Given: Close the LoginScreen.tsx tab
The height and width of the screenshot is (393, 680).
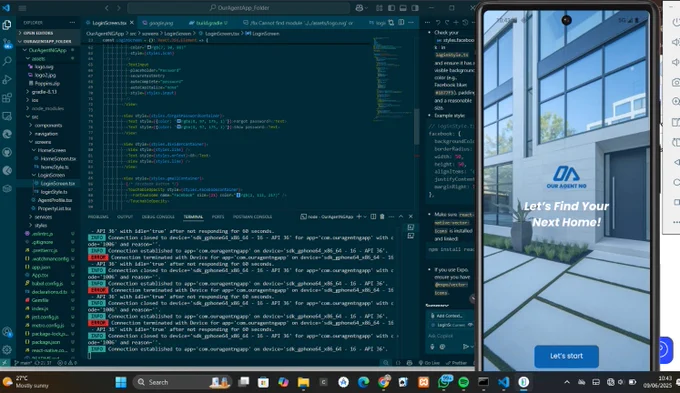Looking at the screenshot, I should 132,23.
